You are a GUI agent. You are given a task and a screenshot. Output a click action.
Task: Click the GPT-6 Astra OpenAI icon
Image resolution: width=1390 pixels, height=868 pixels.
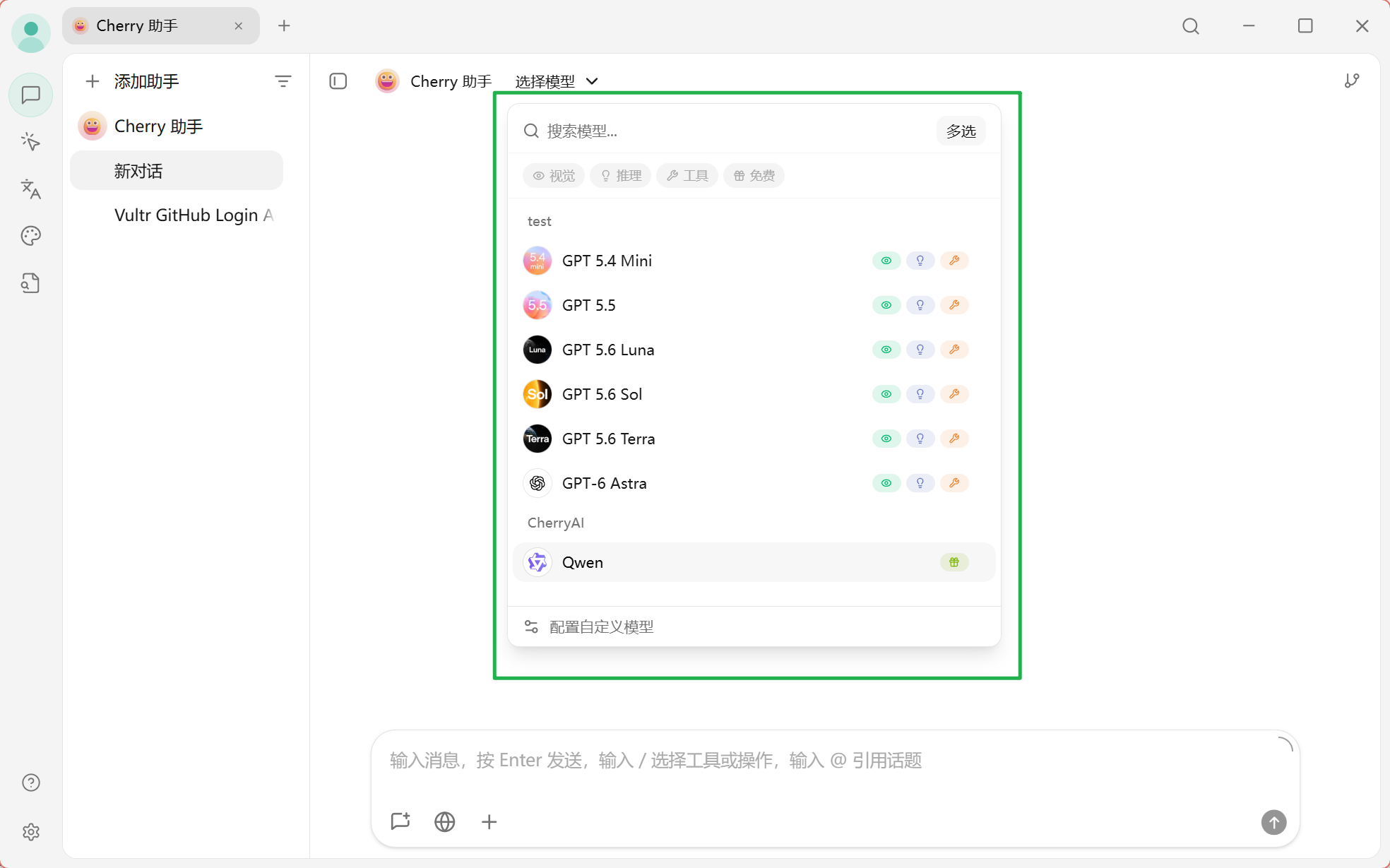[x=537, y=483]
